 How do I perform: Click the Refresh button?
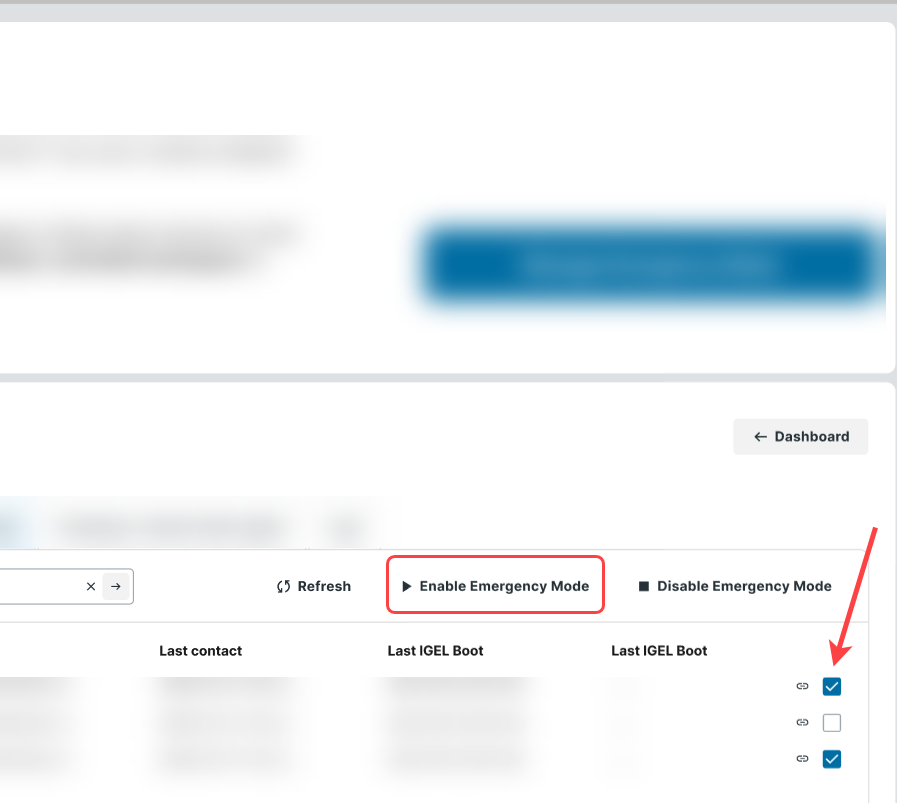313,586
